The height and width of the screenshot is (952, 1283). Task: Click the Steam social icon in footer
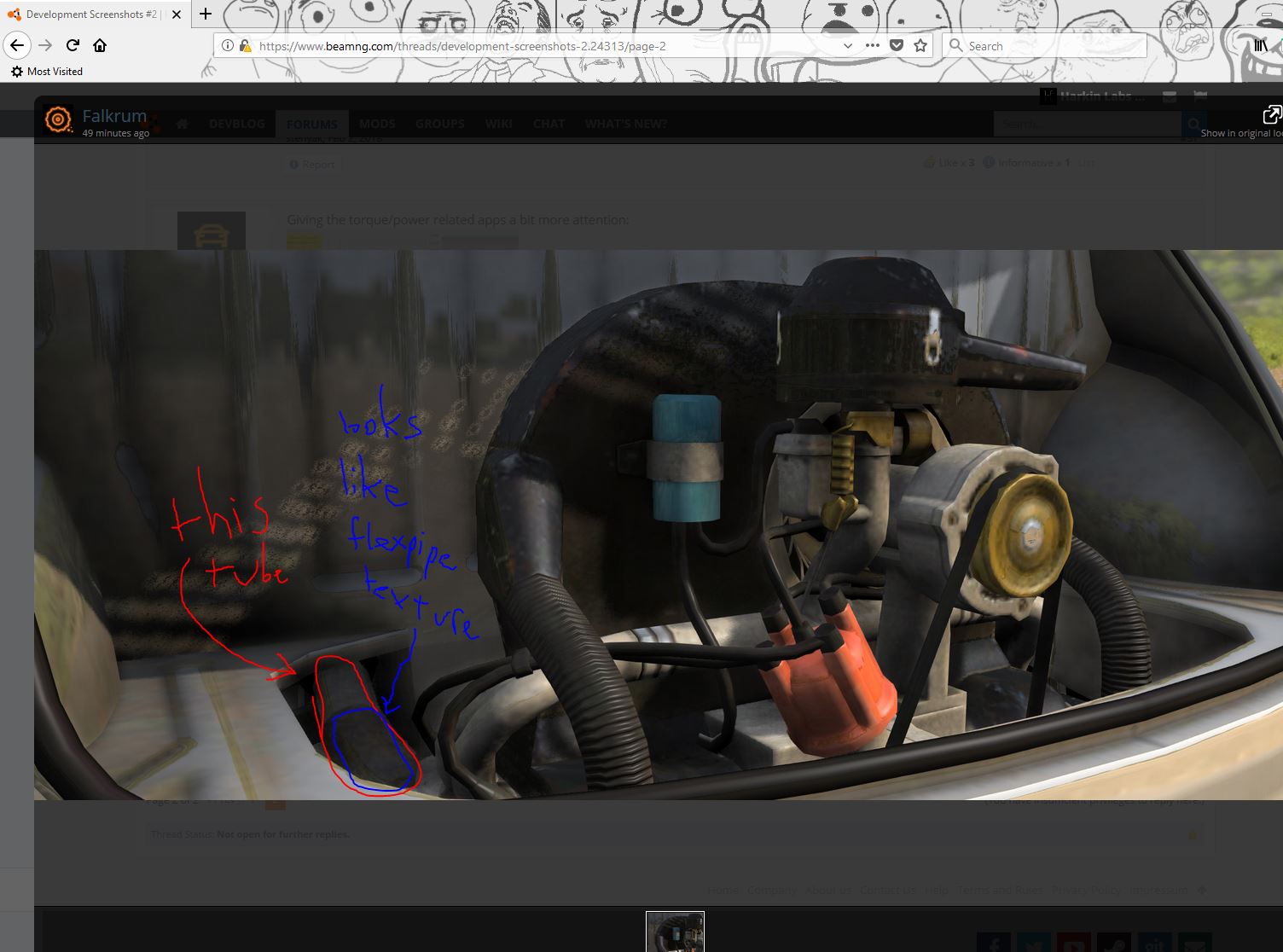point(1114,943)
